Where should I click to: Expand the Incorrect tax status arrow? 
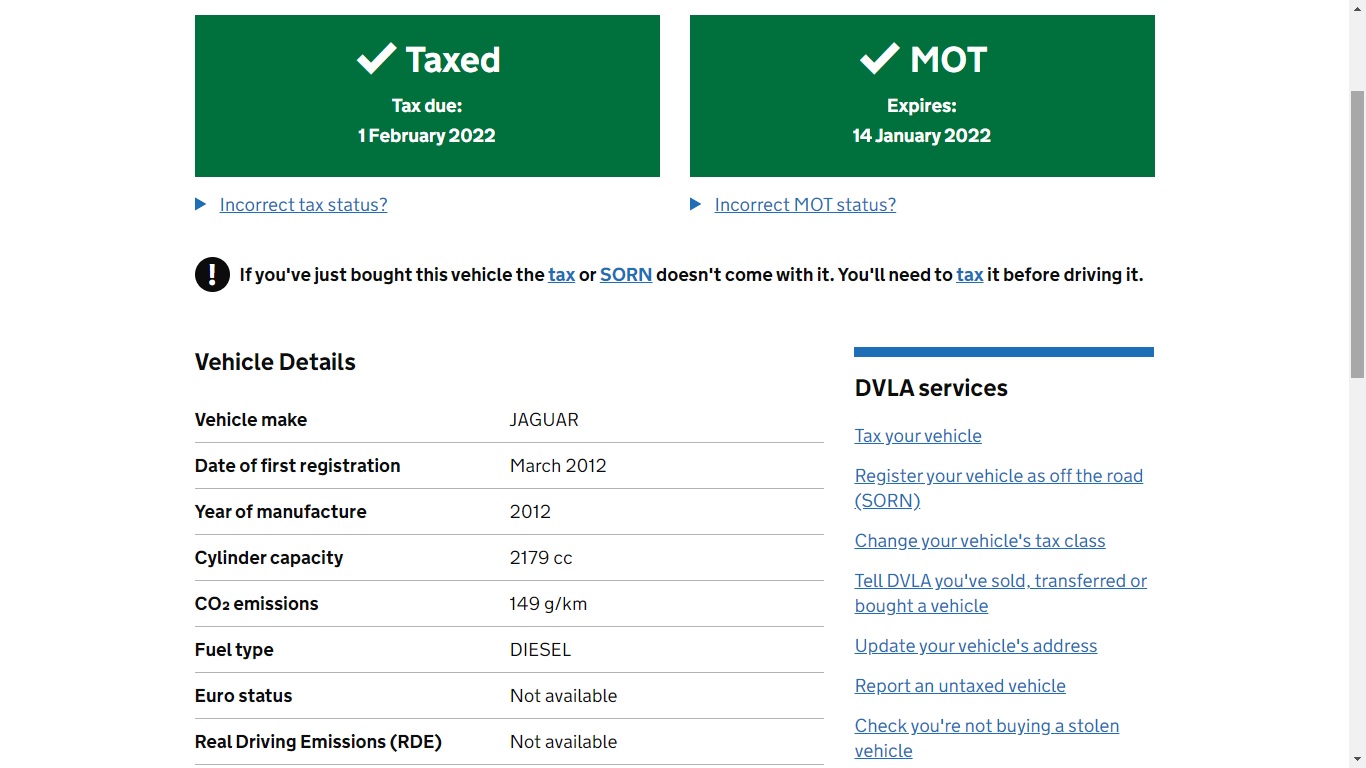pos(200,205)
